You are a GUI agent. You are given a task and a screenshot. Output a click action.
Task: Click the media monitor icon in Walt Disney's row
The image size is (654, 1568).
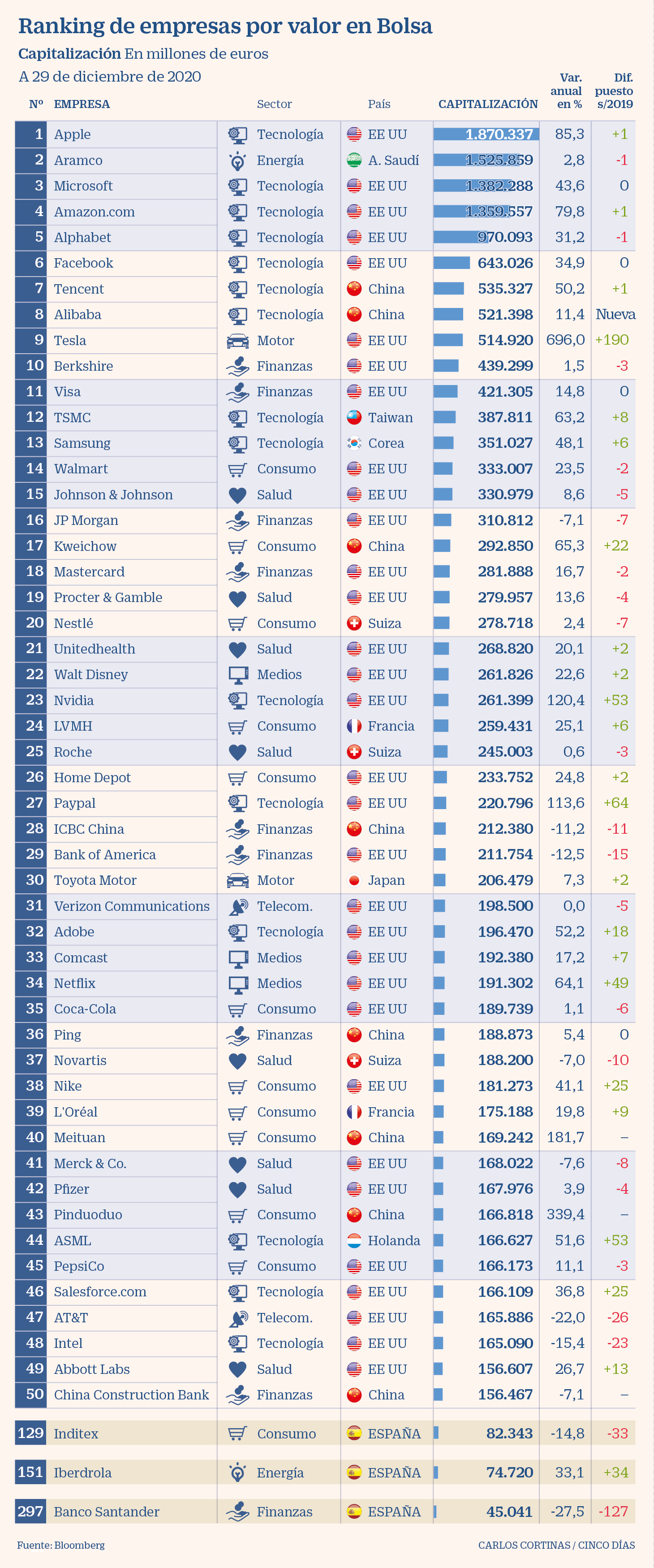click(238, 675)
